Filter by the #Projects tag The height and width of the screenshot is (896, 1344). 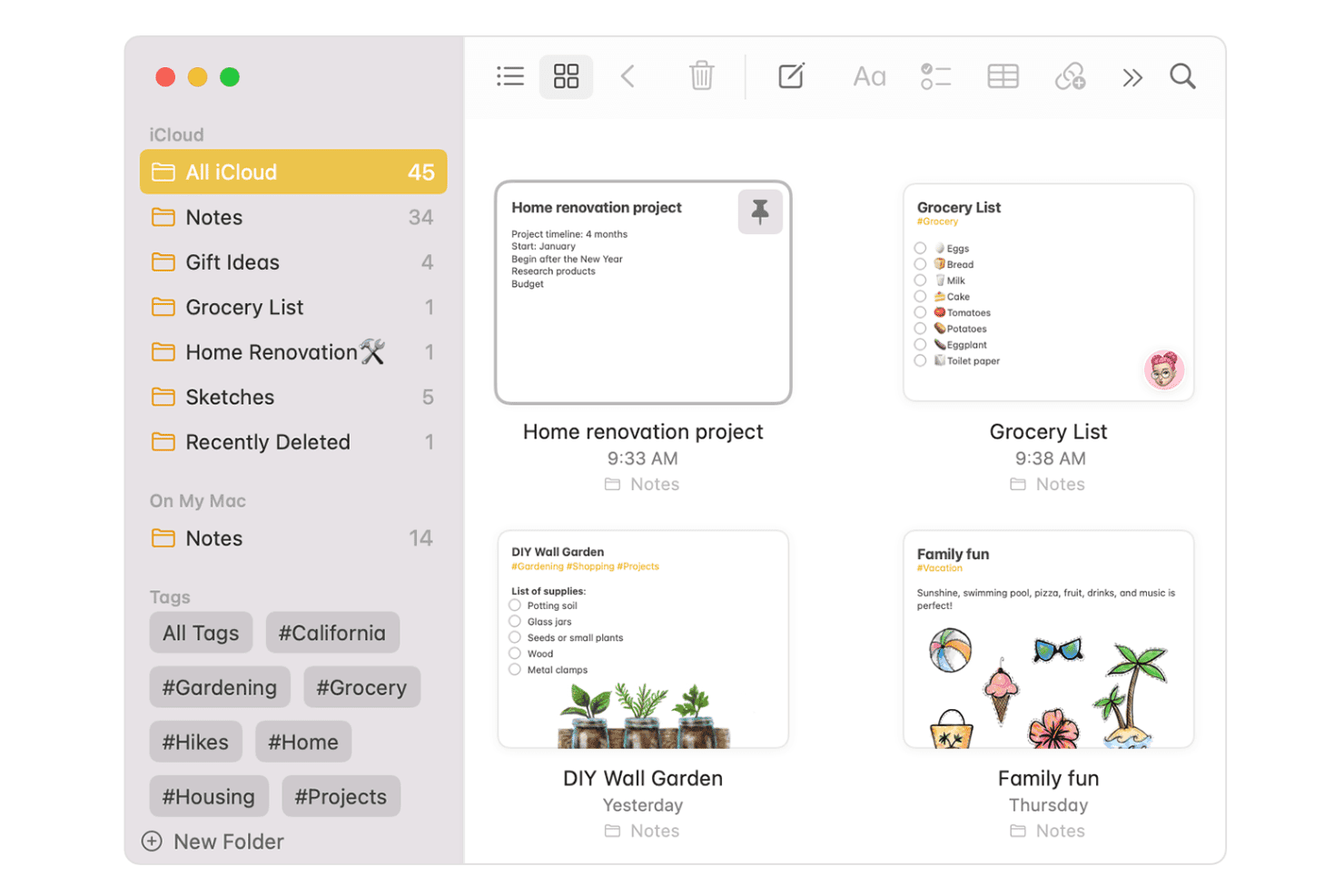(x=341, y=796)
